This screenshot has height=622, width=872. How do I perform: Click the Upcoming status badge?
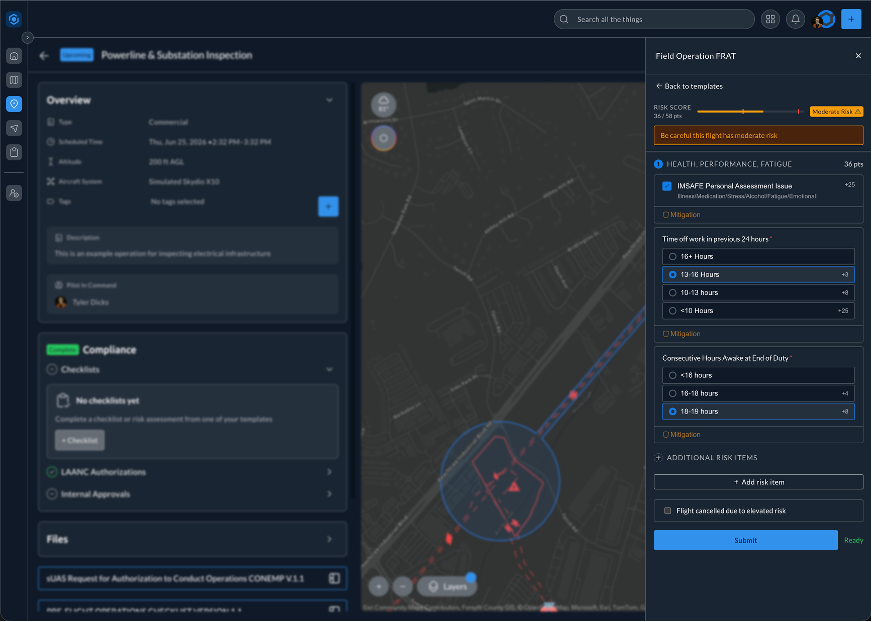click(77, 55)
